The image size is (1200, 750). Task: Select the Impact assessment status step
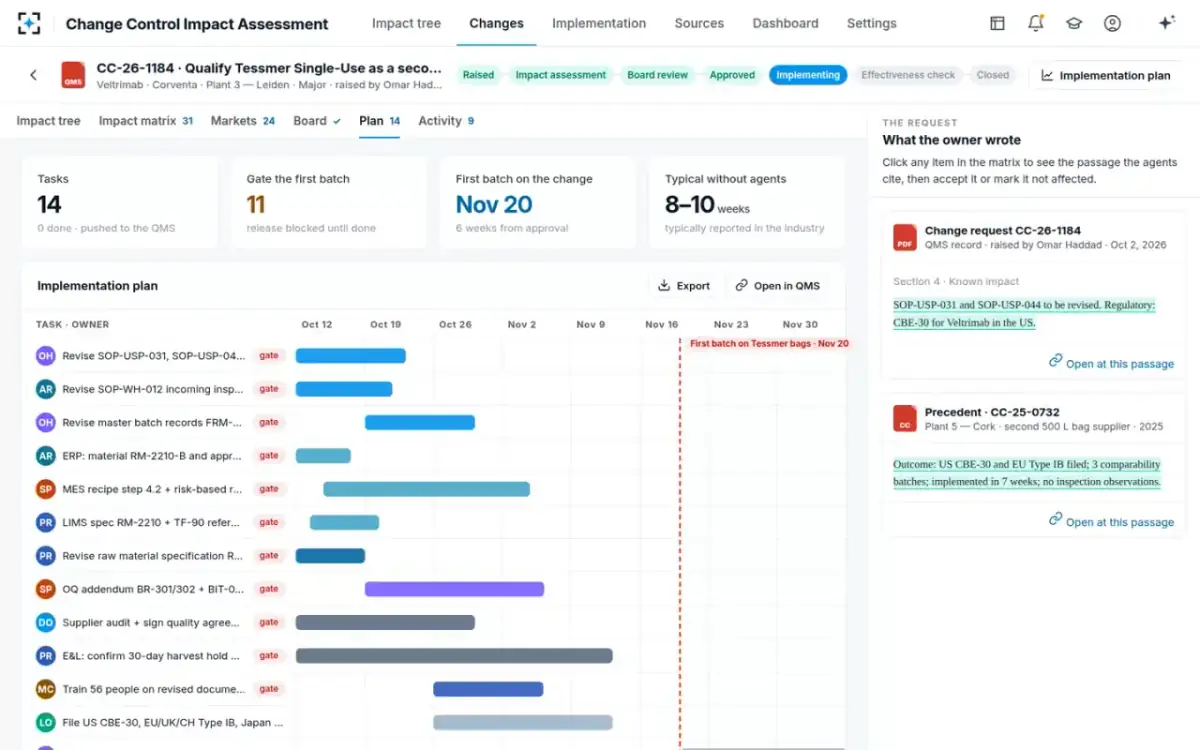pos(561,75)
